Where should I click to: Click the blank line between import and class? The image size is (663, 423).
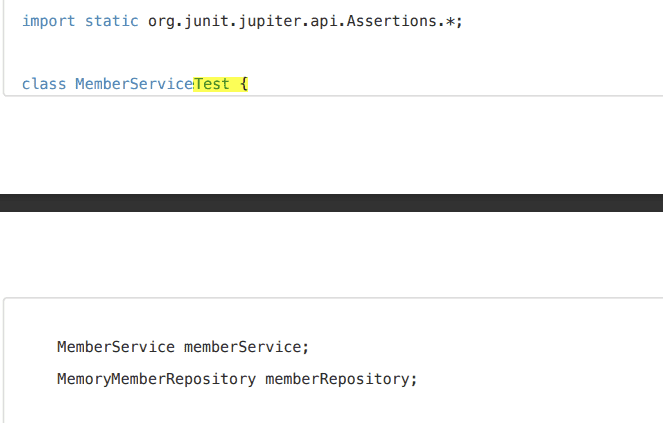pos(200,53)
